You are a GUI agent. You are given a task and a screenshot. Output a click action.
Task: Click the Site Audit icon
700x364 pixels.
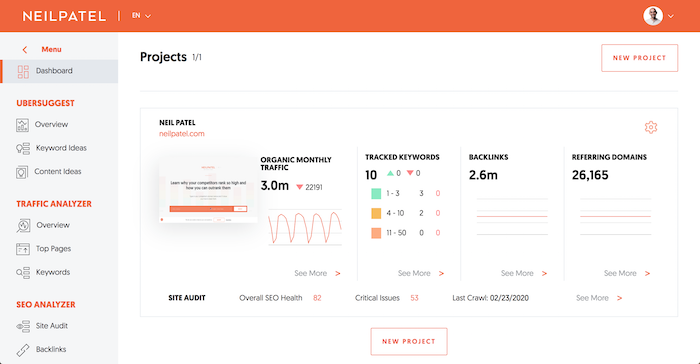point(23,326)
